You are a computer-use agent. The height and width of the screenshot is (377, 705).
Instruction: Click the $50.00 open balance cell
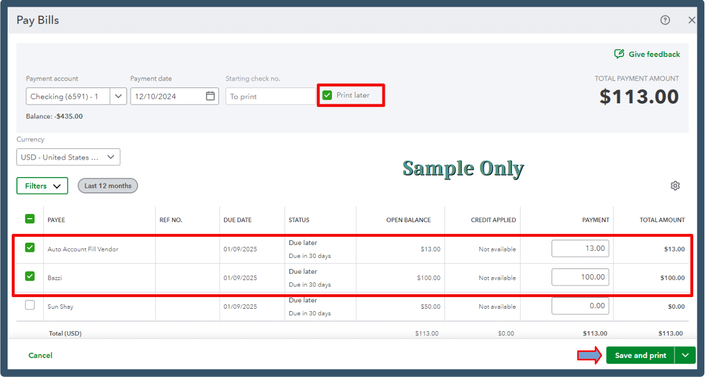tap(430, 307)
